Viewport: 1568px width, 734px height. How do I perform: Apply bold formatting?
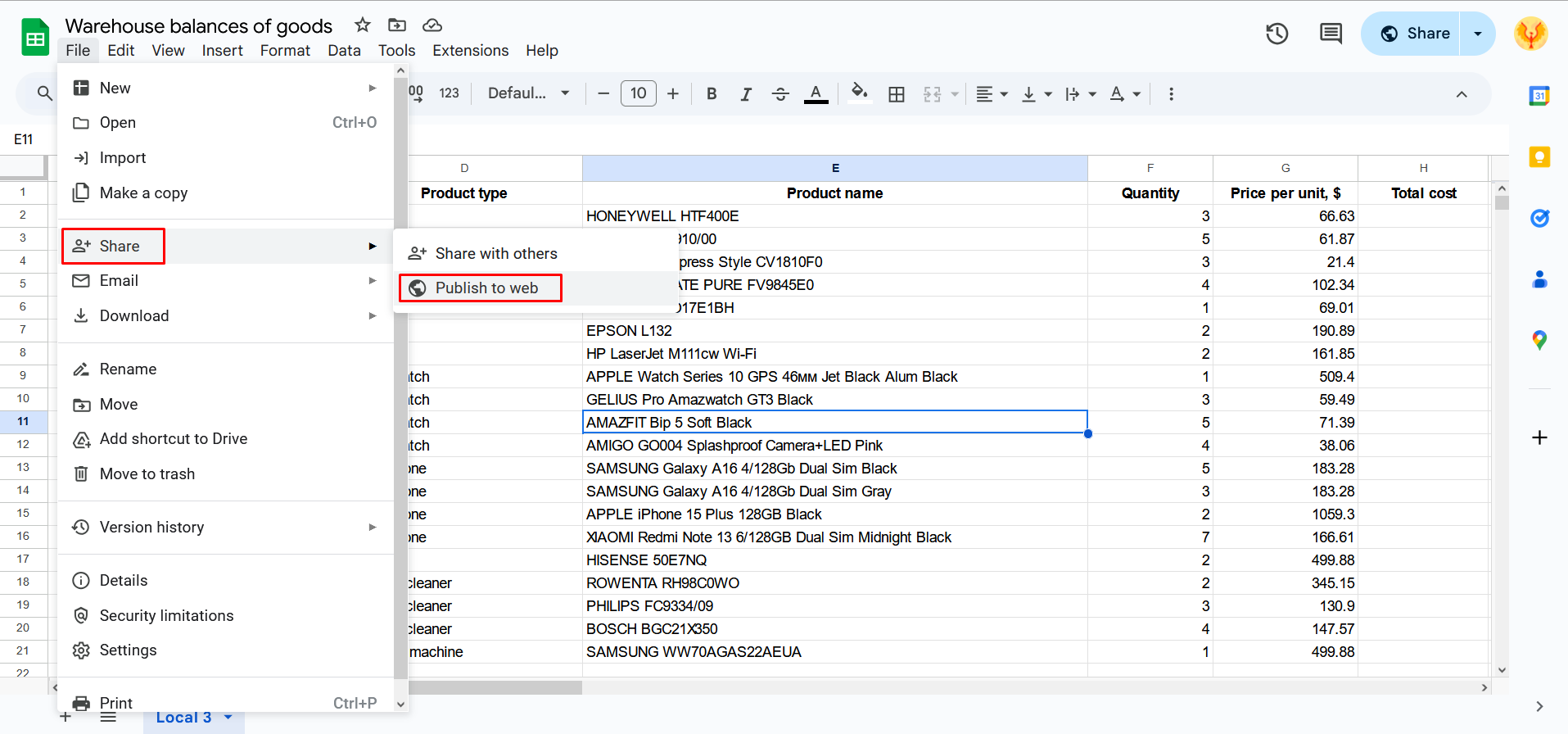pyautogui.click(x=712, y=94)
